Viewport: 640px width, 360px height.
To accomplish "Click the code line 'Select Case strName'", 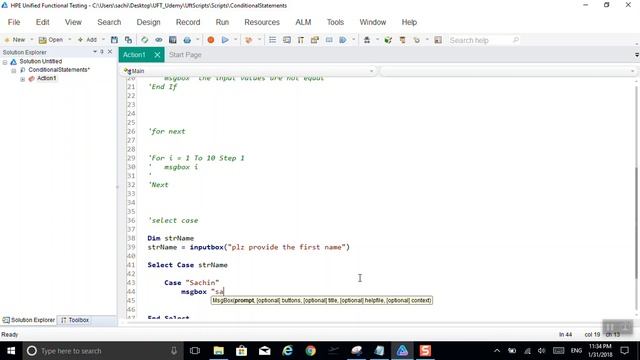I will coord(187,265).
